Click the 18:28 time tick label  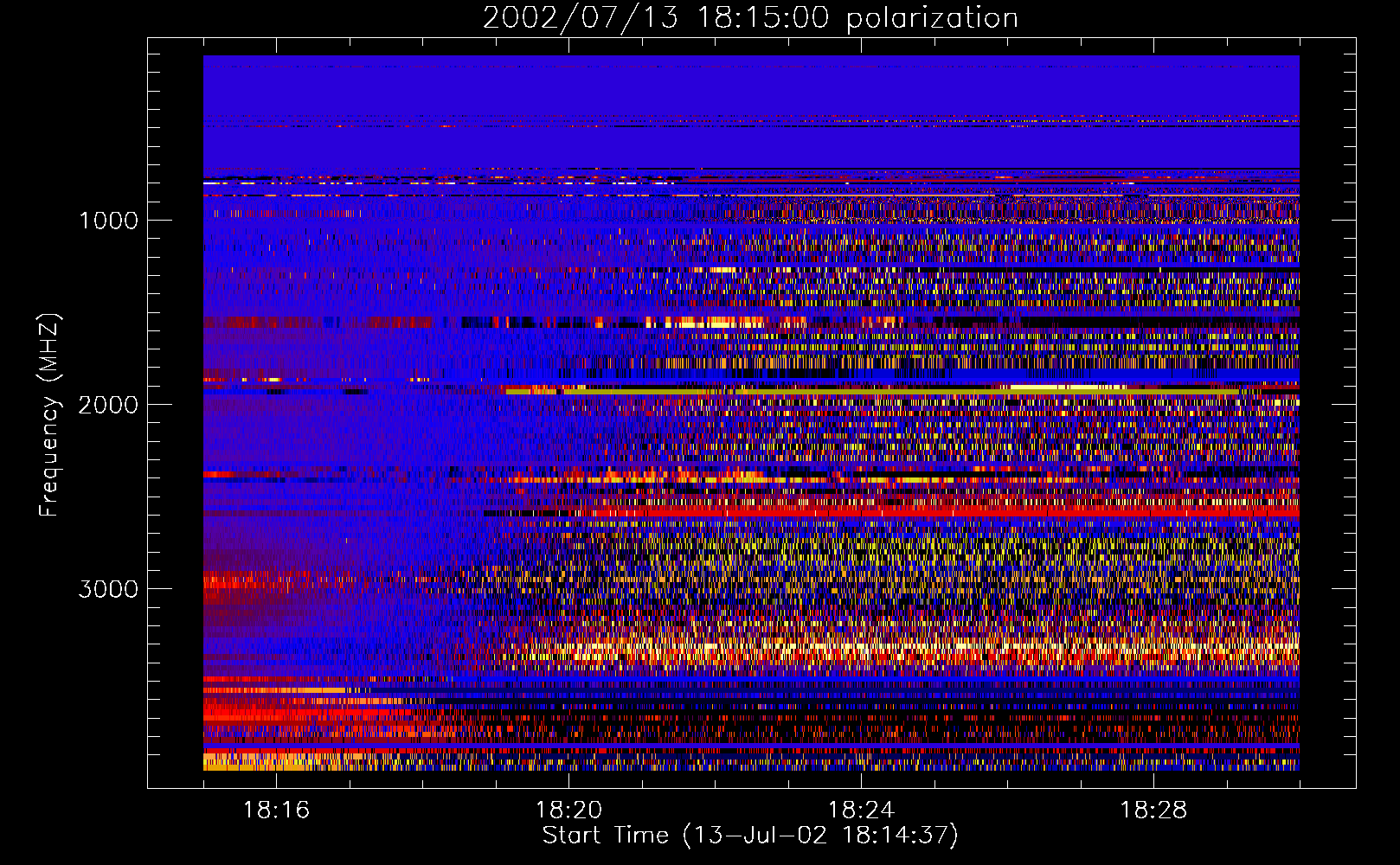(1153, 811)
